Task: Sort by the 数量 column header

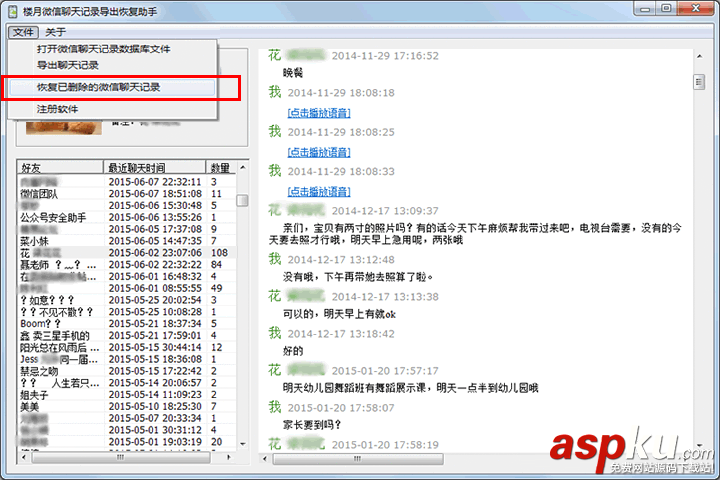Action: [220, 168]
